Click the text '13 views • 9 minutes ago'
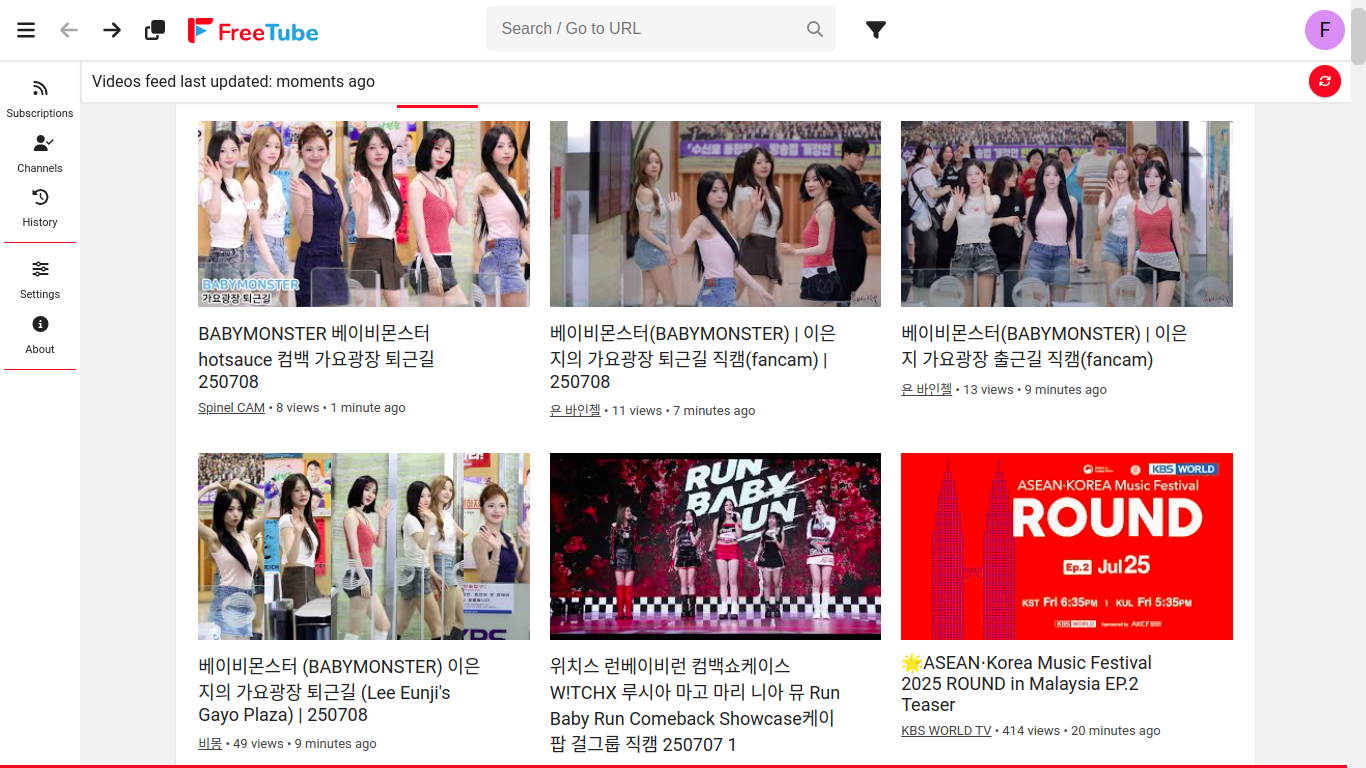 coord(1035,390)
